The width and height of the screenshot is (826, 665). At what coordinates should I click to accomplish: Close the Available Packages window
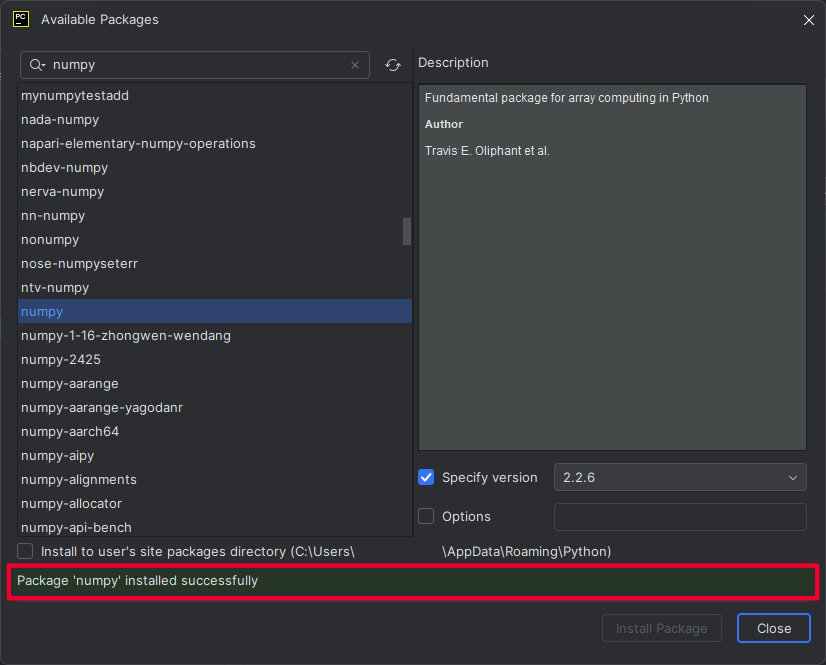pyautogui.click(x=808, y=20)
